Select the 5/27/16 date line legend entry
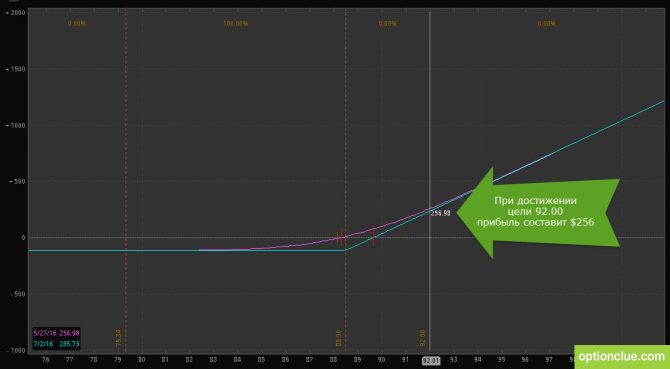 [x=56, y=333]
